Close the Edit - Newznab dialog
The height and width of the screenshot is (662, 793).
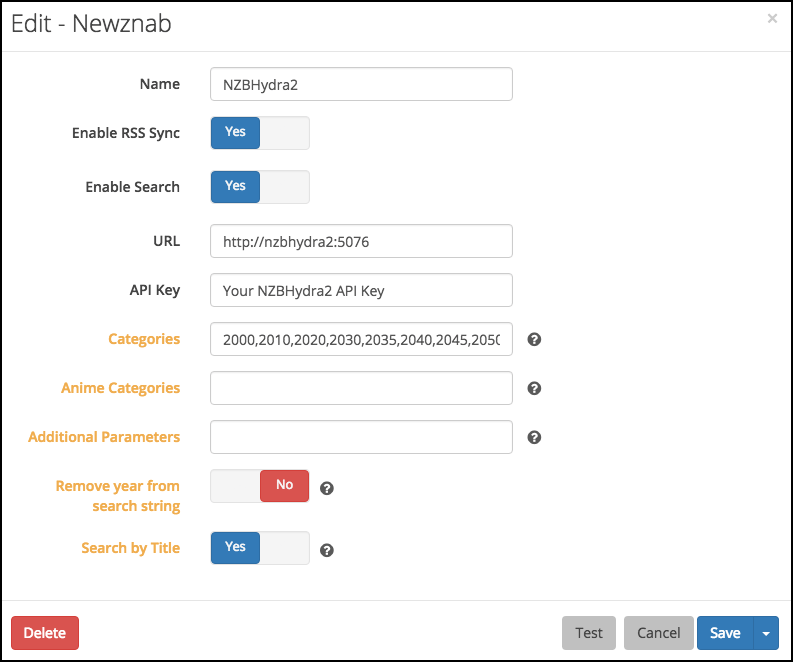772,18
